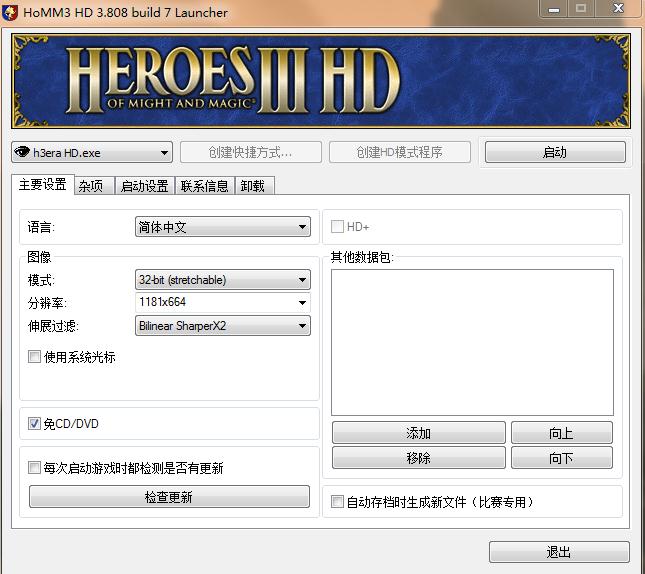The width and height of the screenshot is (645, 574).
Task: Click the 移除 button
Action: pyautogui.click(x=418, y=458)
